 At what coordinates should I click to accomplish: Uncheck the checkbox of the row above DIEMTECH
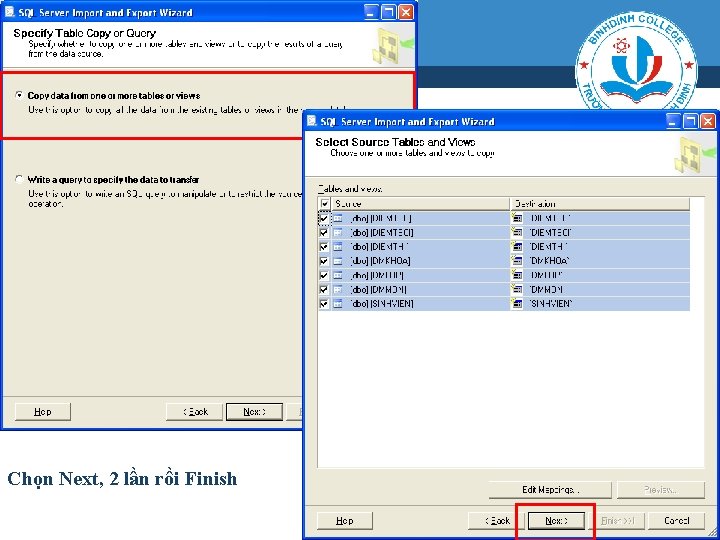tap(324, 218)
